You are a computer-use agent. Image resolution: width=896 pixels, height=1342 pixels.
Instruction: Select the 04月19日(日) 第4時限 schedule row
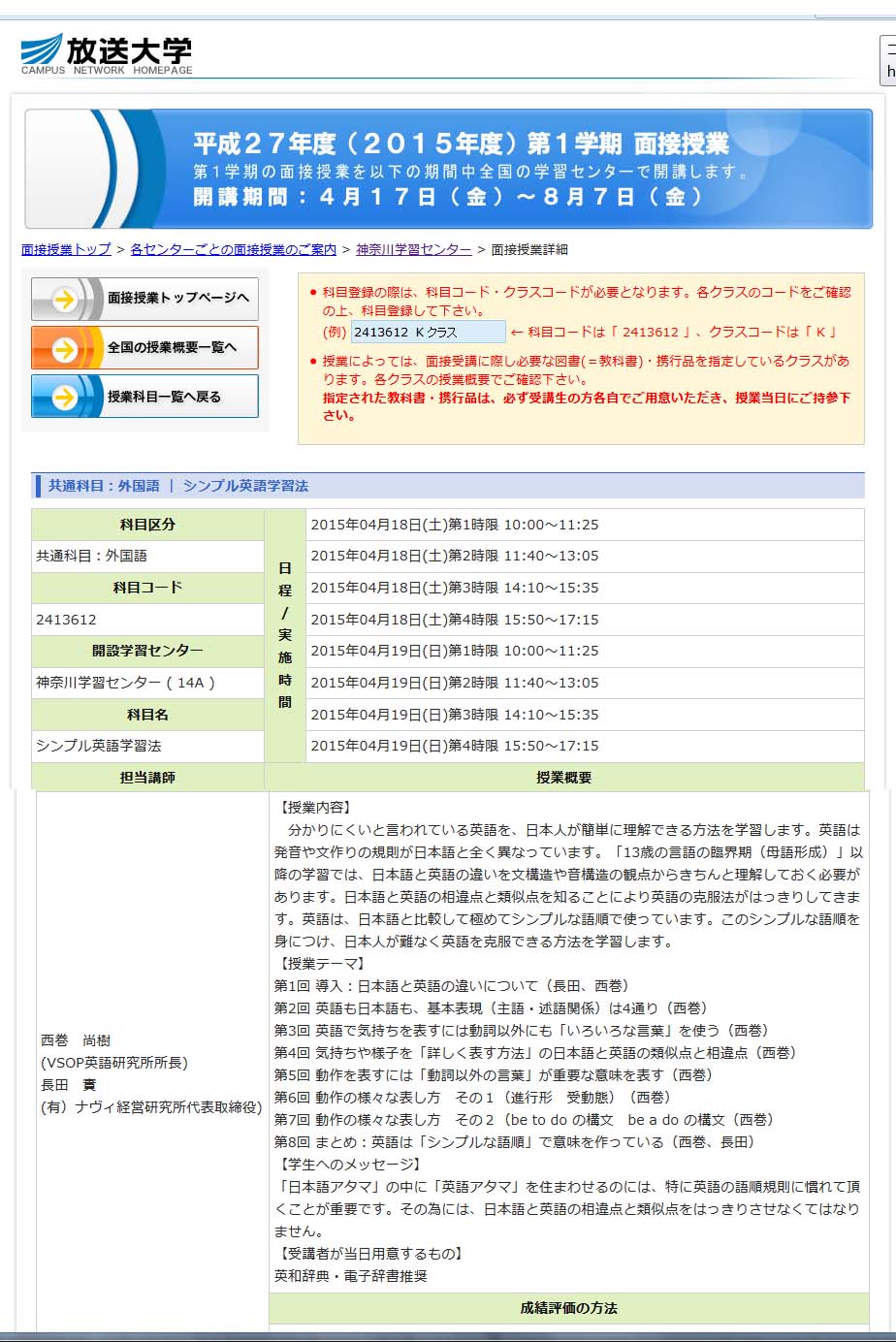[584, 746]
